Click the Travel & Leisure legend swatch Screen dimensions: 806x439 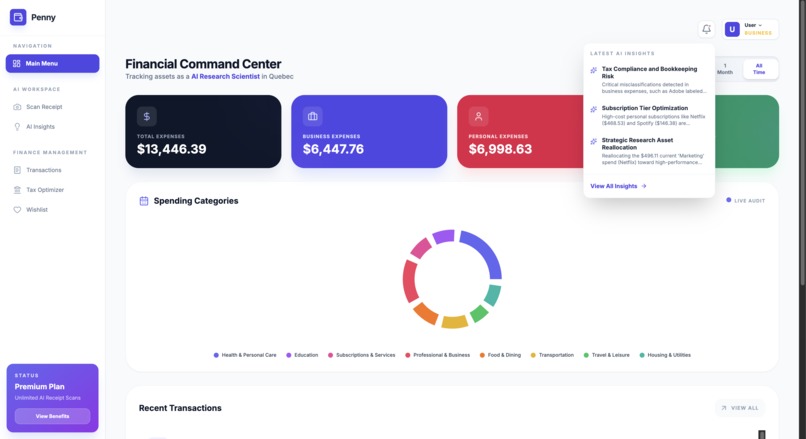point(586,355)
